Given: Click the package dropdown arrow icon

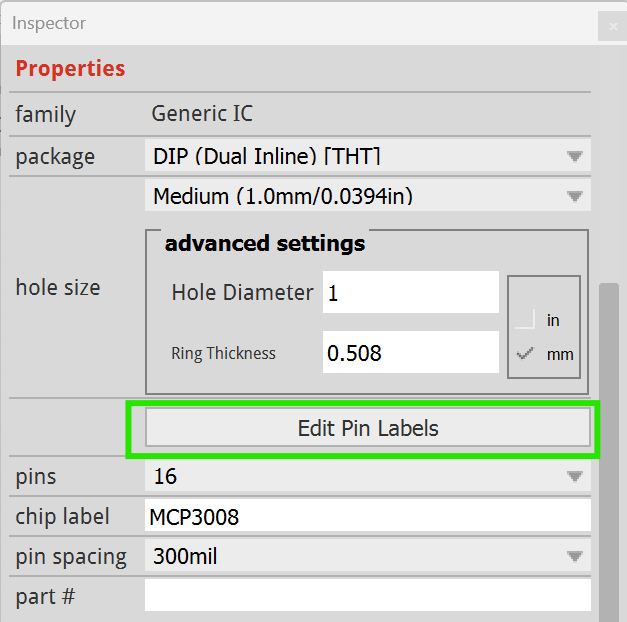Looking at the screenshot, I should (575, 156).
